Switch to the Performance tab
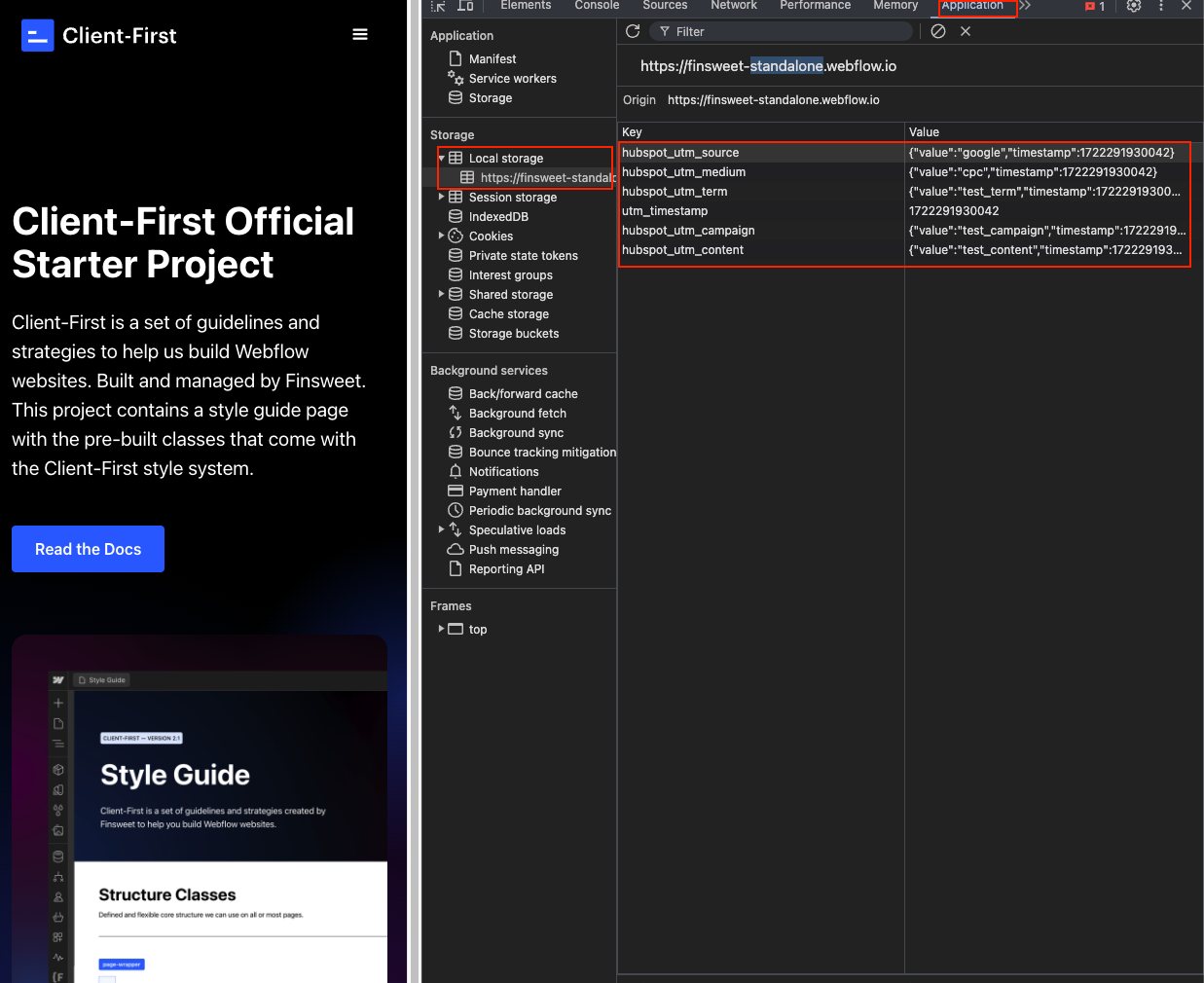Viewport: 1204px width, 983px height. click(815, 6)
